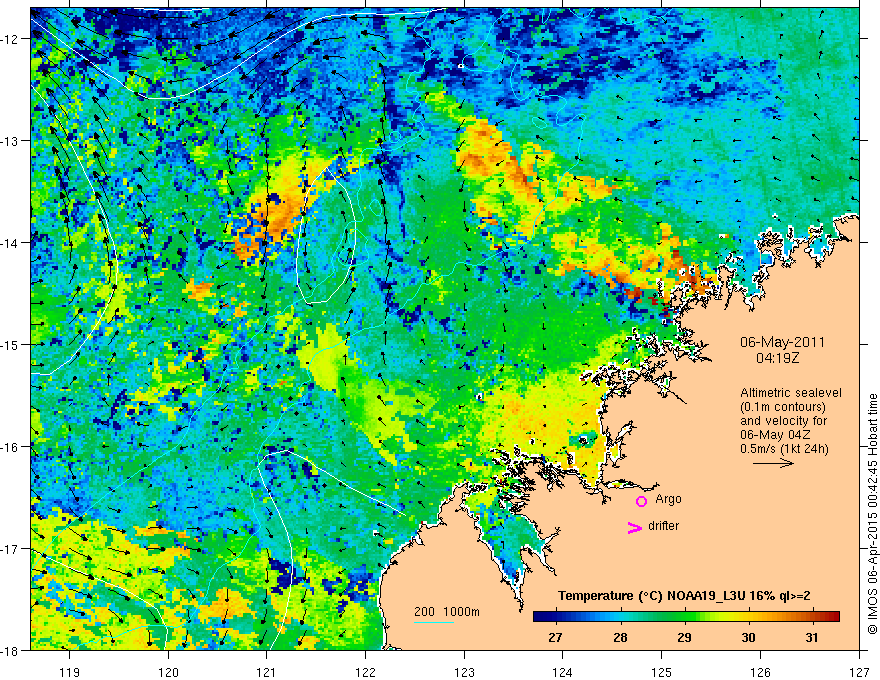Click the longitude 123 axis label
880x680 pixels.
[464, 672]
